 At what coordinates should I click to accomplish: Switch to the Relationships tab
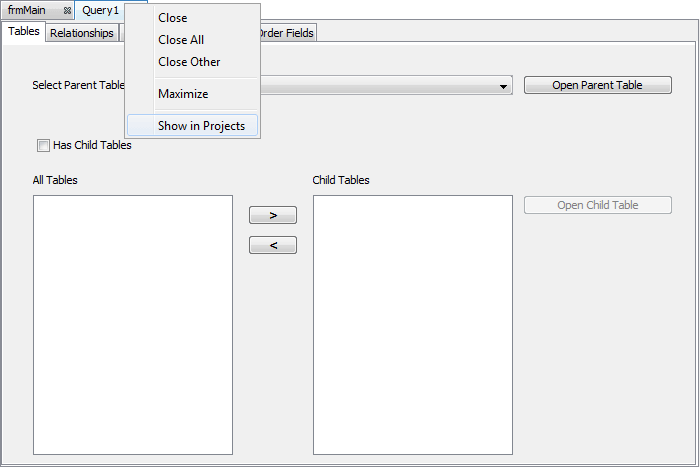click(81, 33)
